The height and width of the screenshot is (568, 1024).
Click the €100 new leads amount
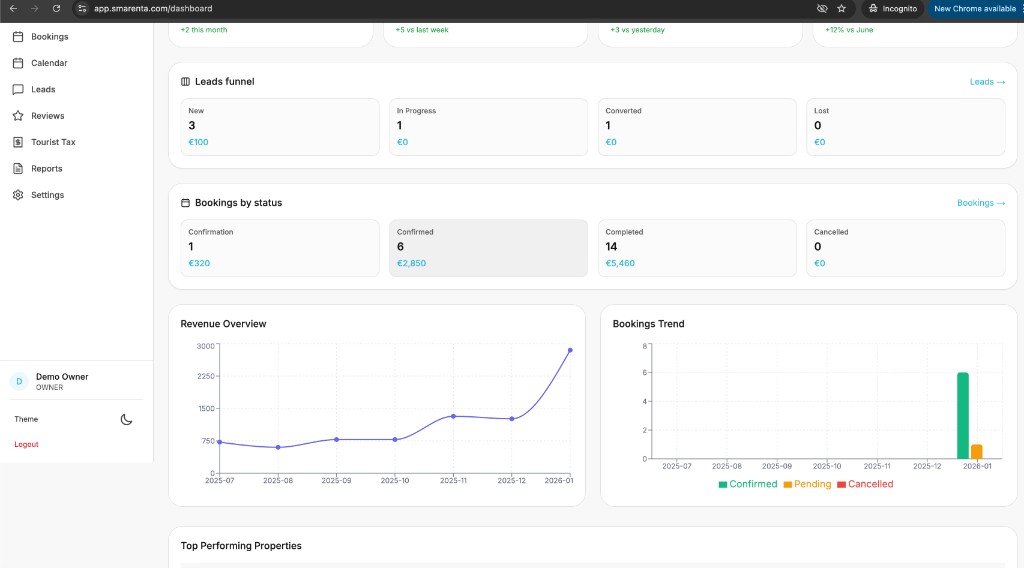pos(199,142)
